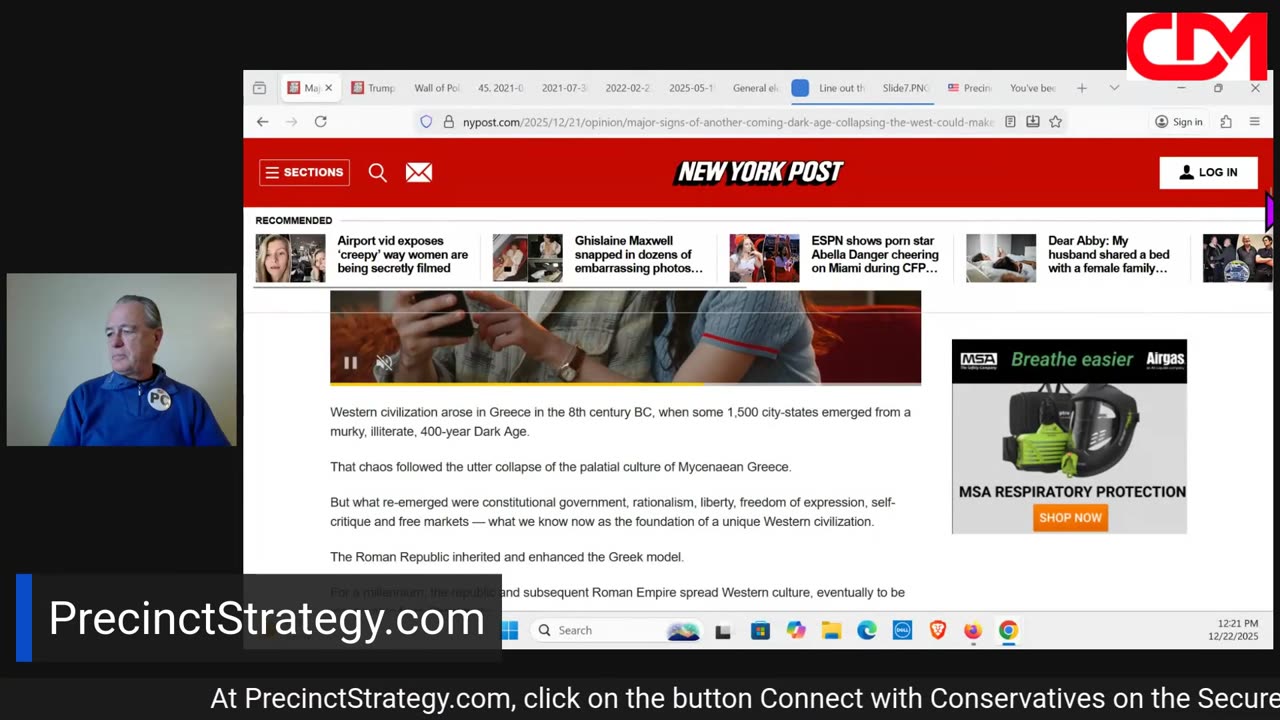Close the active 'Maj' tab
The image size is (1280, 720).
328,88
